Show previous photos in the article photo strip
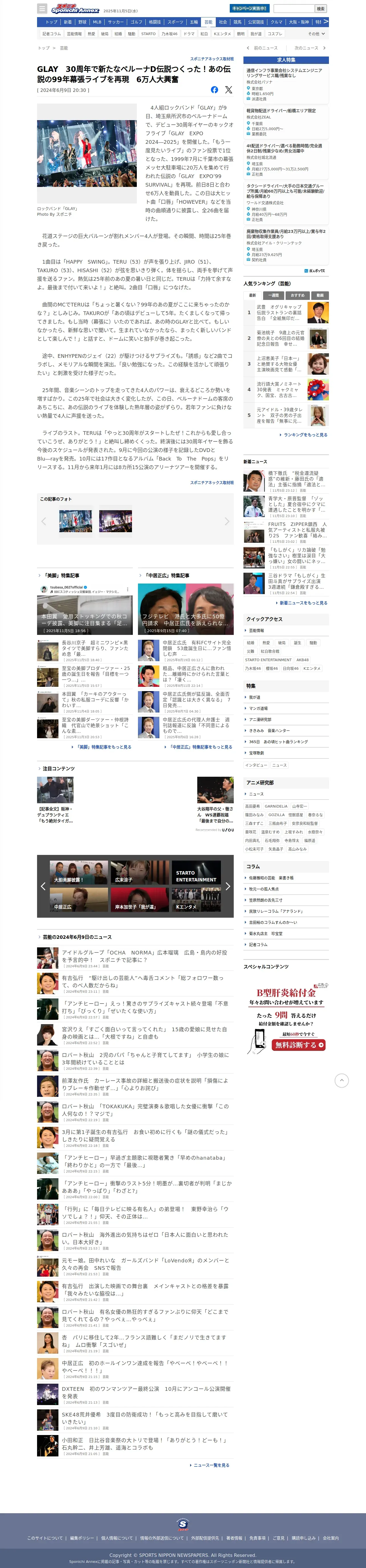This screenshot has width=366, height=1568. 44,521
